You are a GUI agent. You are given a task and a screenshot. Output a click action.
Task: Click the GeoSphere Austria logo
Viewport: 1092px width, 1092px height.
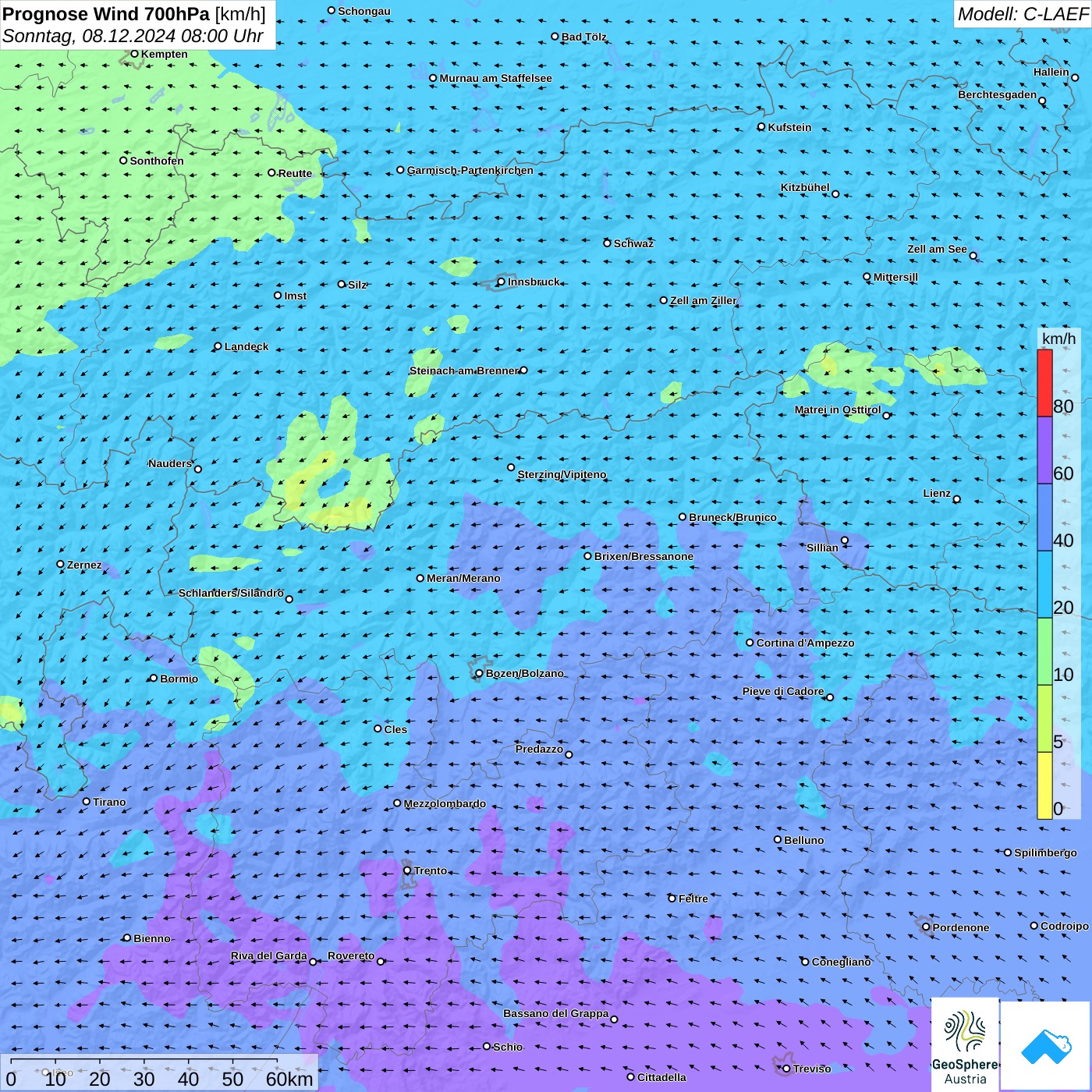[965, 1044]
